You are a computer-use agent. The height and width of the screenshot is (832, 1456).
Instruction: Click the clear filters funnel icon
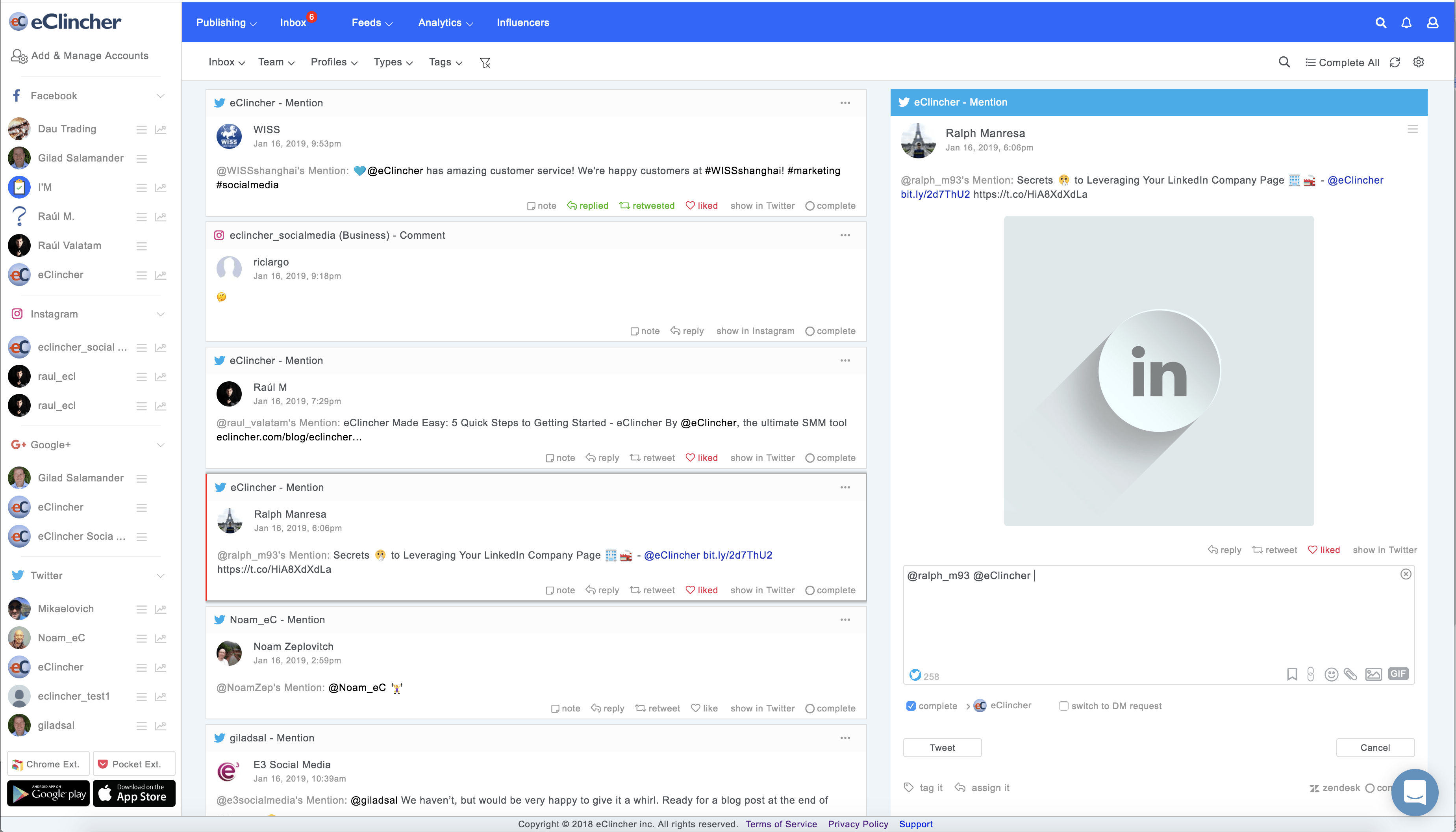485,62
